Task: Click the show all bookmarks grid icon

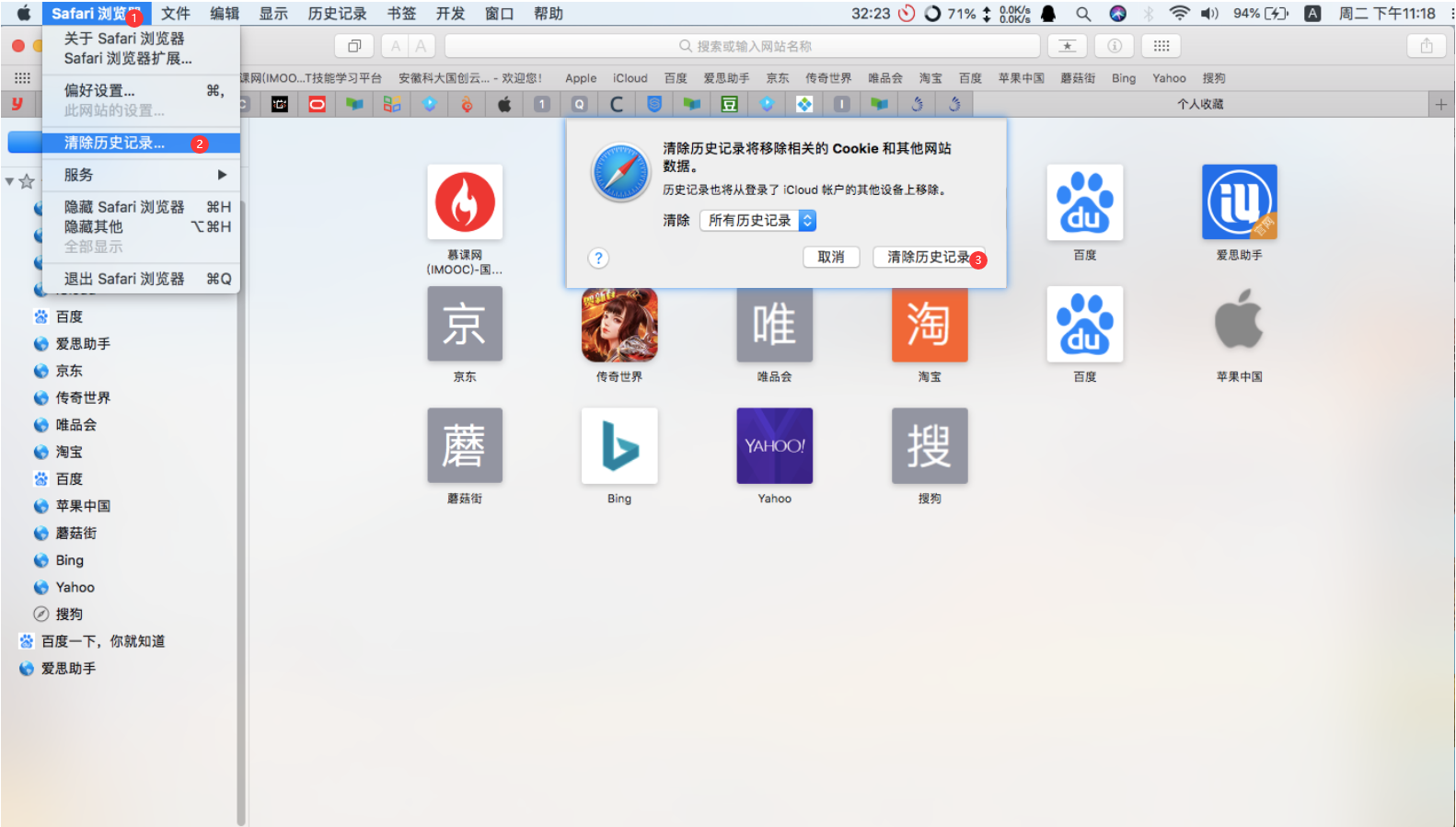Action: point(23,78)
